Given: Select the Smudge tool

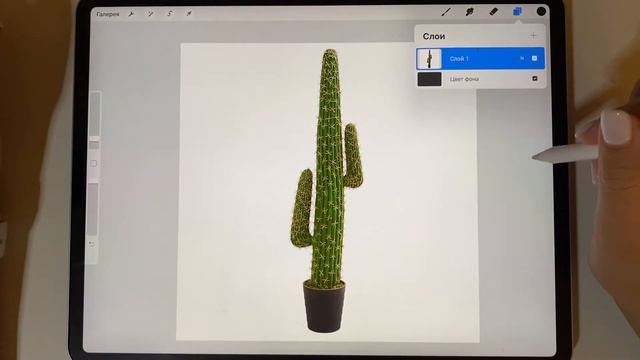Looking at the screenshot, I should pos(469,12).
